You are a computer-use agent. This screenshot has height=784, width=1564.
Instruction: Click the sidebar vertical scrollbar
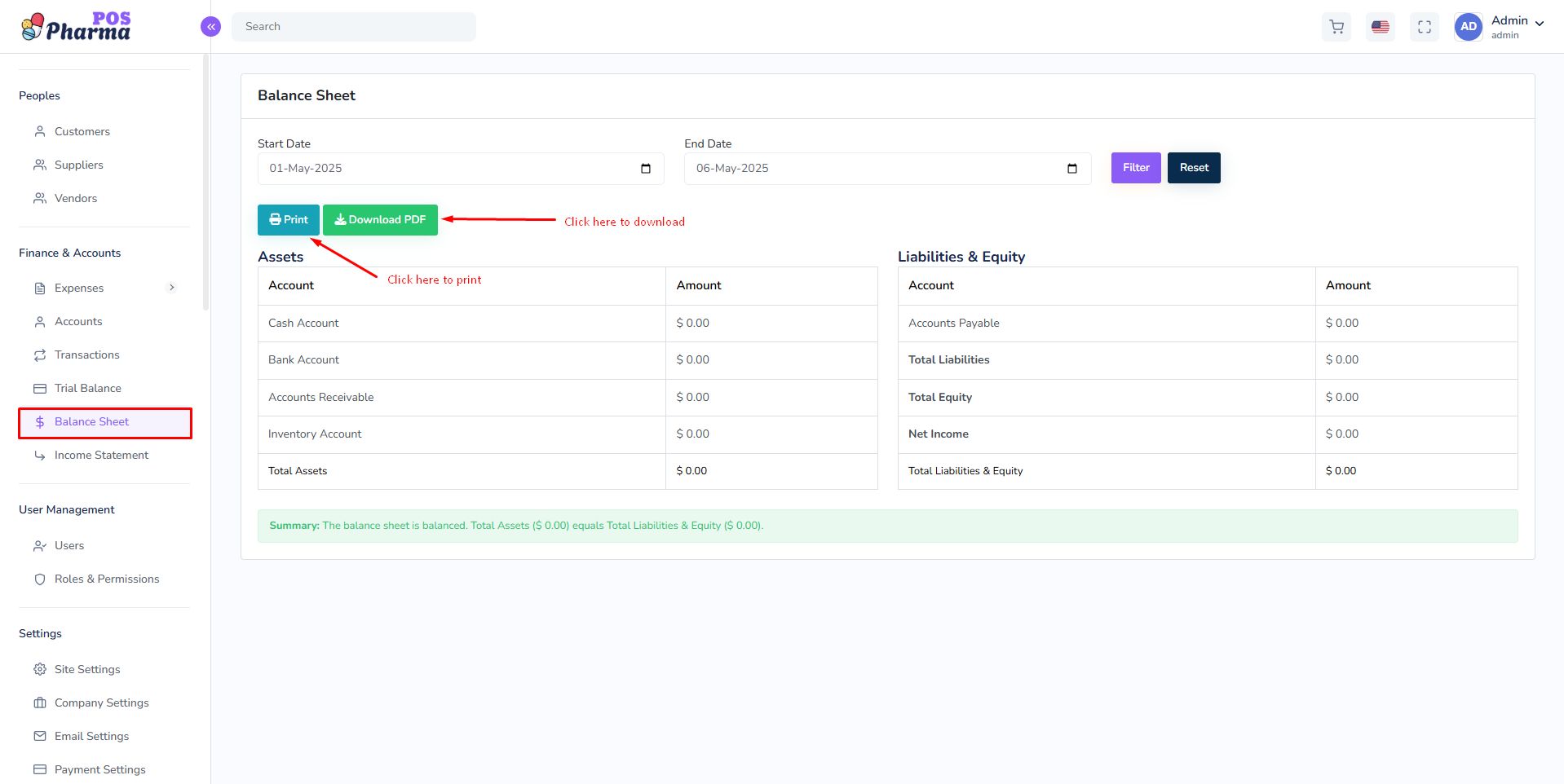[x=205, y=183]
